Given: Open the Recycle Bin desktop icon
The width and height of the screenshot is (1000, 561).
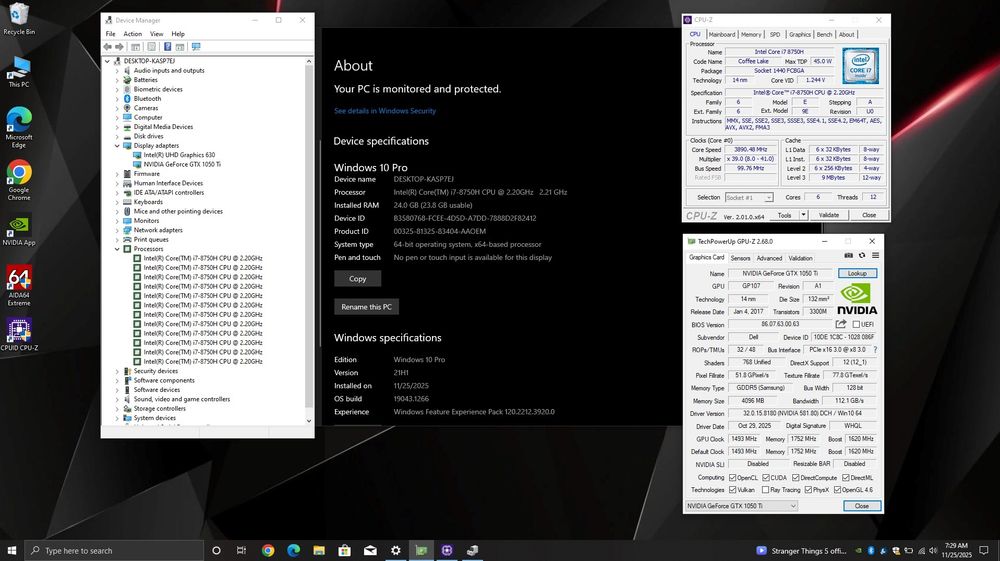Looking at the screenshot, I should point(19,19).
